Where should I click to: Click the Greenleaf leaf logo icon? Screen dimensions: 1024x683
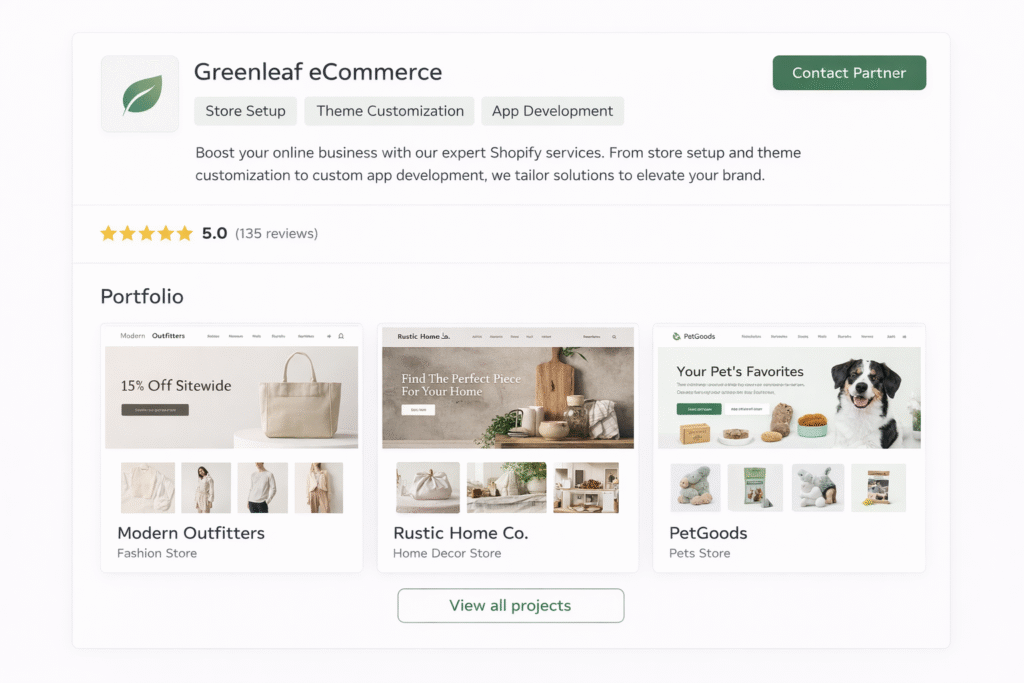click(x=140, y=94)
